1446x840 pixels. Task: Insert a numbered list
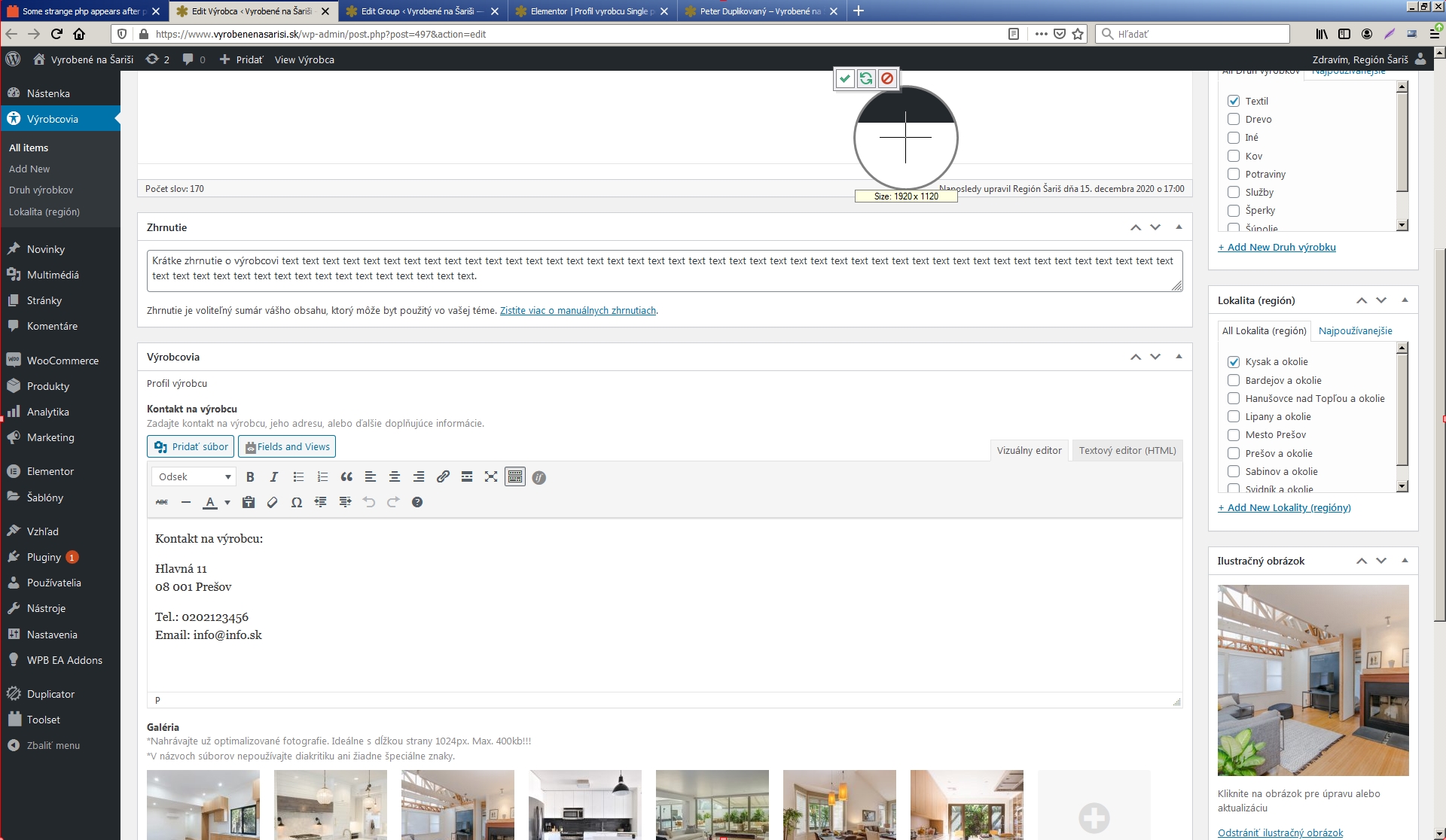click(322, 477)
